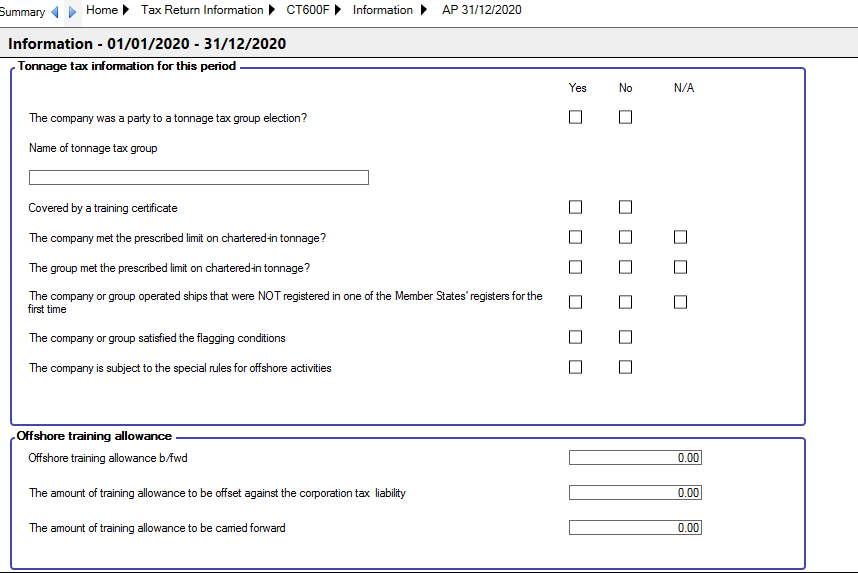This screenshot has height=573, width=858.
Task: Tick Yes for satisfied the flagging conditions
Action: [575, 337]
